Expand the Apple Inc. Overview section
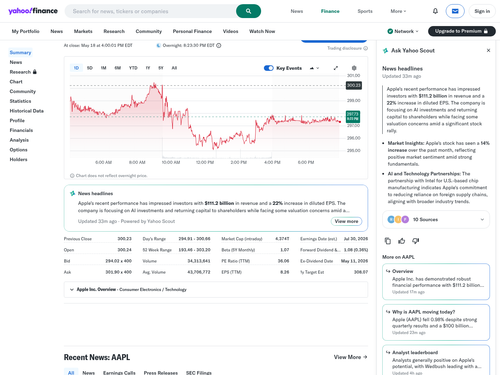This screenshot has width=500, height=375. 216,289
